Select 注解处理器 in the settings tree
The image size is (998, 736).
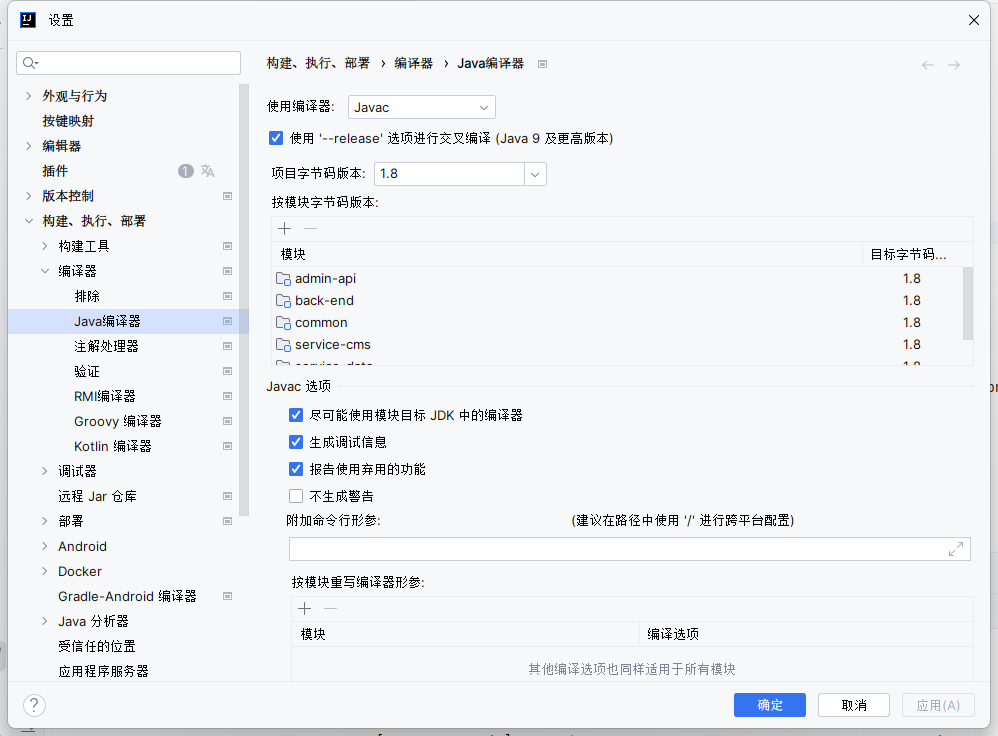click(106, 346)
